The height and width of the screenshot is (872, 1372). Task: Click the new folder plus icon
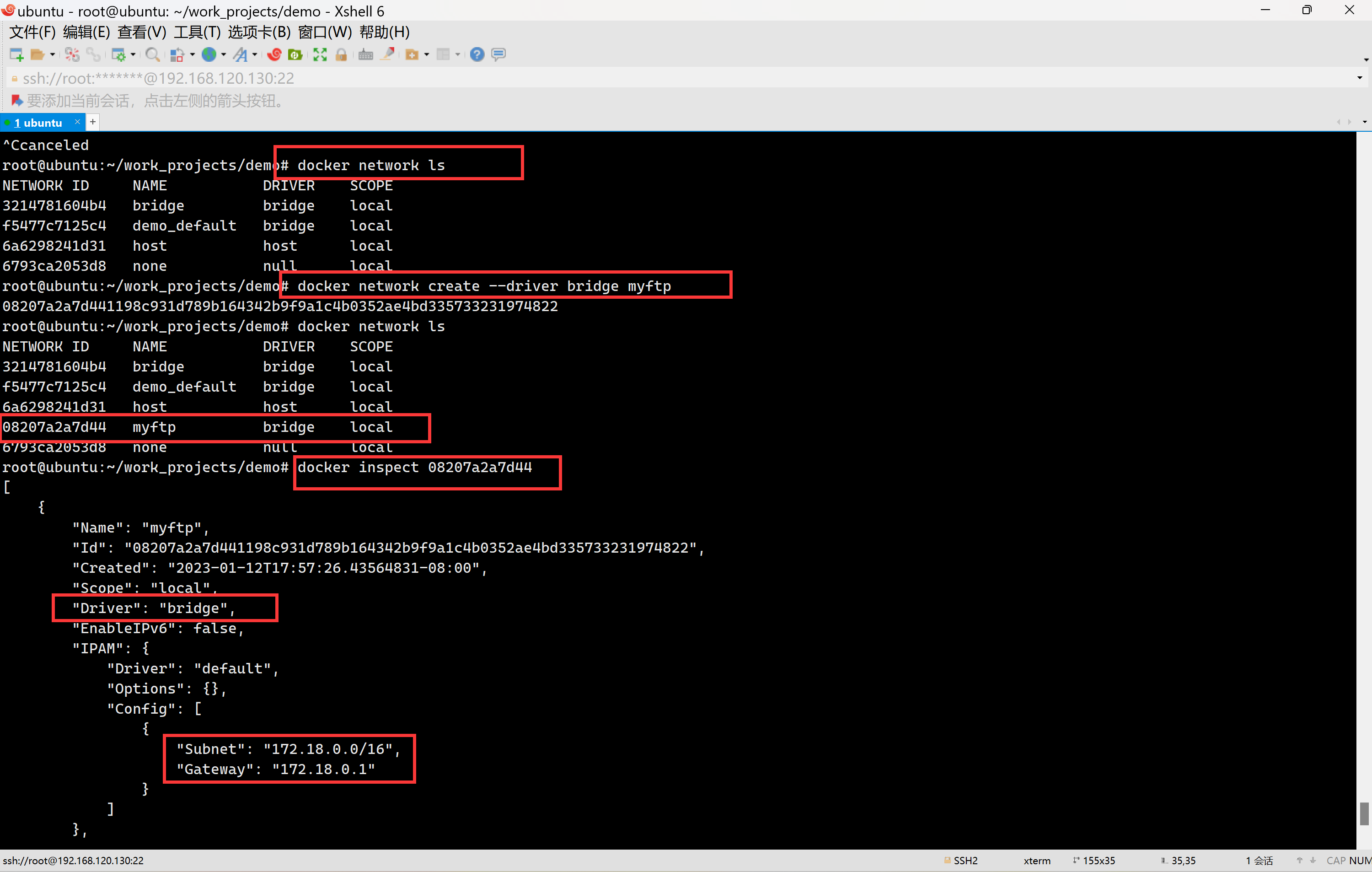[412, 55]
